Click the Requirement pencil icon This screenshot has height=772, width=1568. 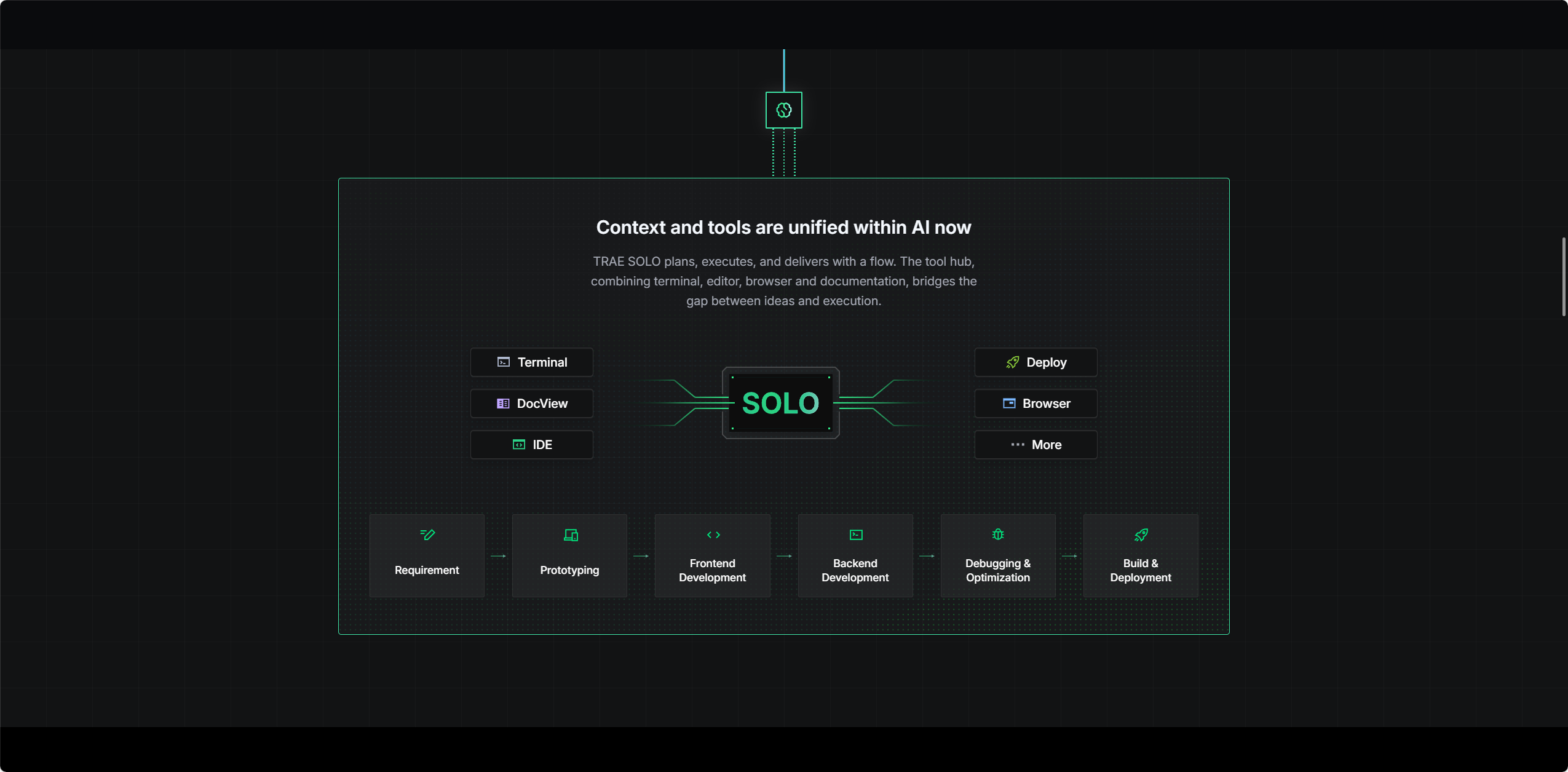point(427,535)
